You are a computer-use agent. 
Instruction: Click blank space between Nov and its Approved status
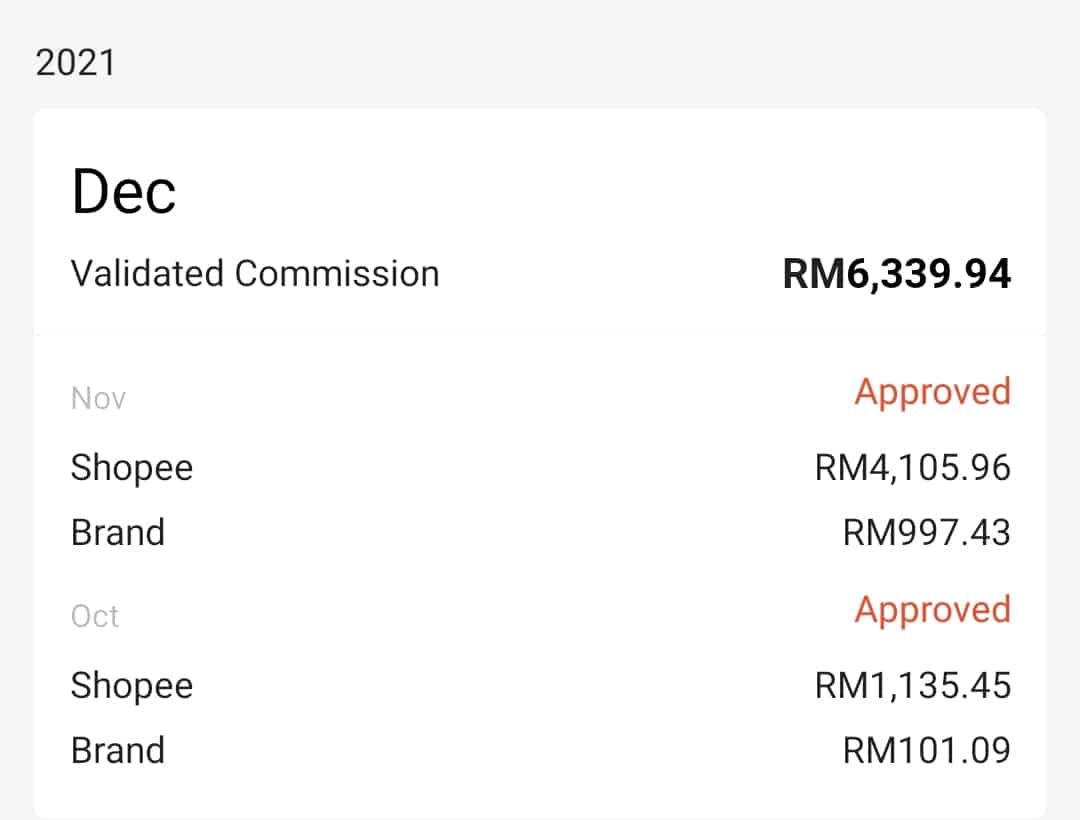coord(480,396)
